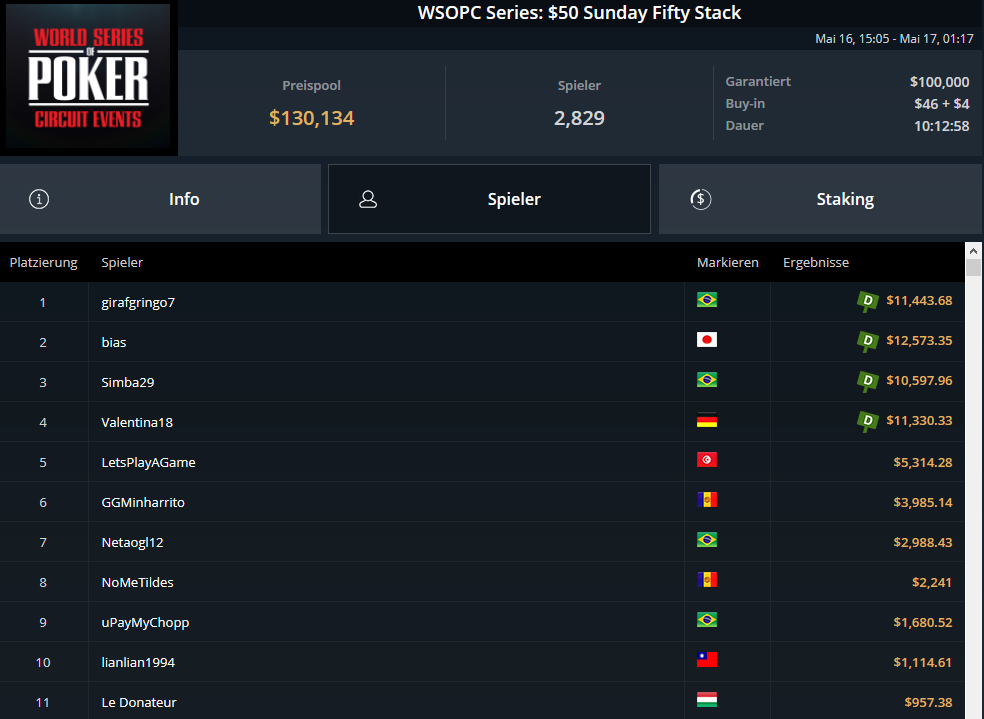The image size is (984, 719).
Task: Open the Info tab
Action: pyautogui.click(x=161, y=199)
